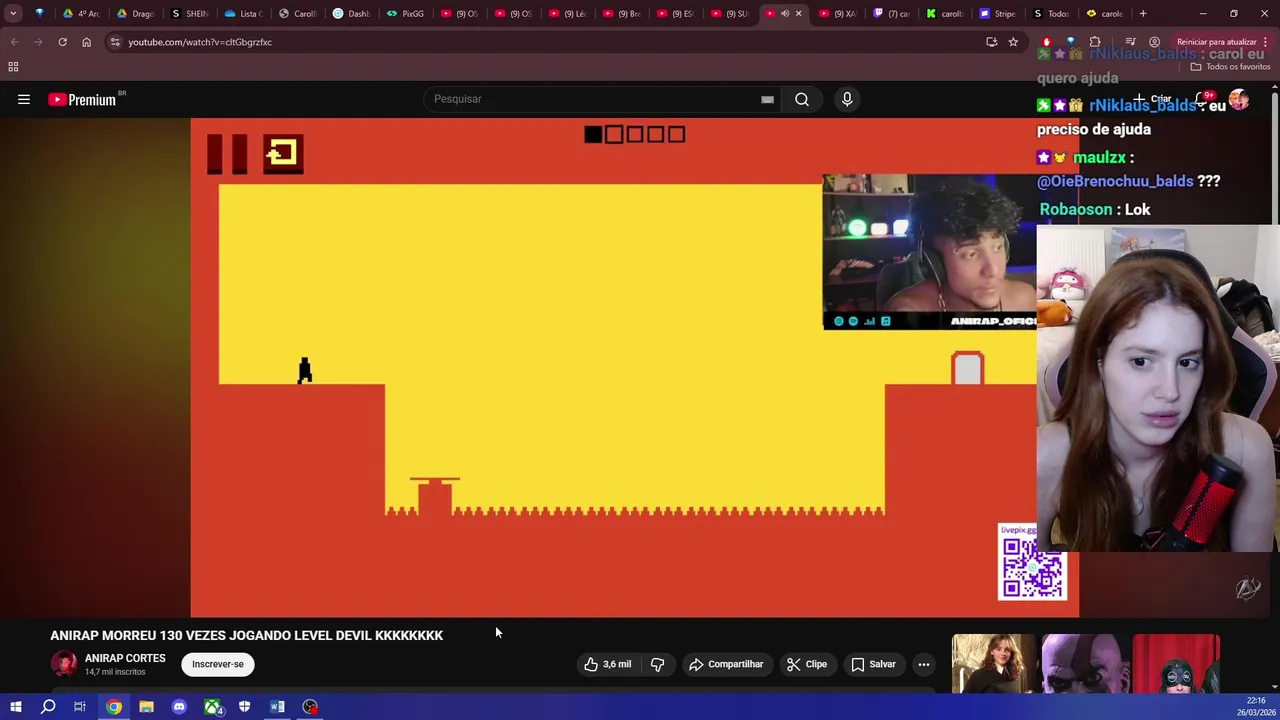
Task: Open the Criar create button
Action: 1153,99
